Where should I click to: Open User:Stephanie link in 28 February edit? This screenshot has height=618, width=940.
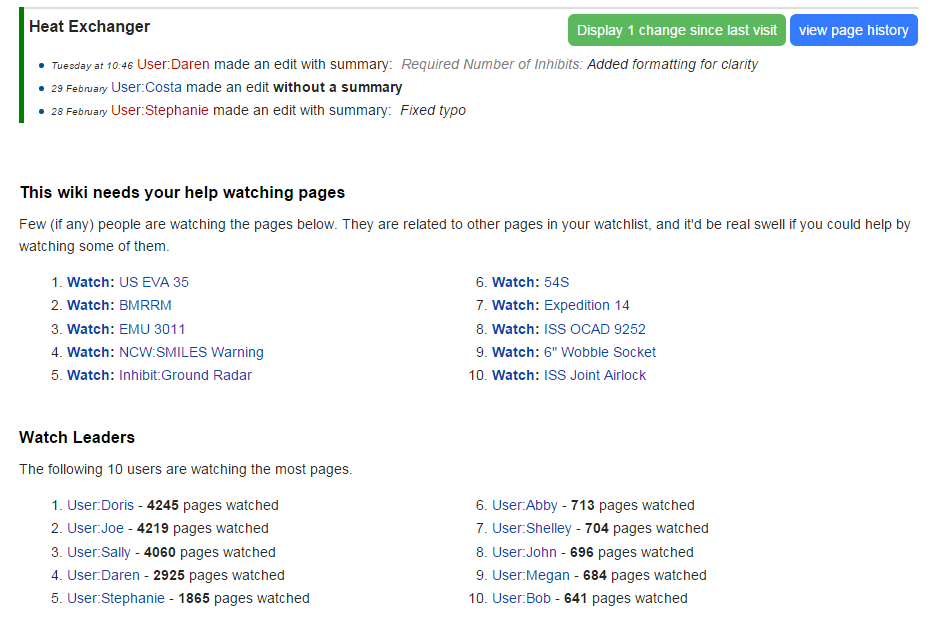(160, 110)
